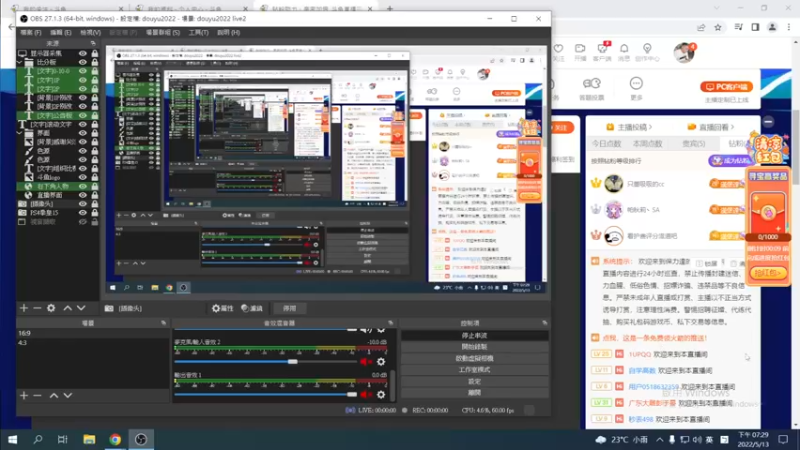Viewport: 800px width, 450px height.
Task: Unmute the 輸出音效 1 speaker icon
Action: click(365, 394)
